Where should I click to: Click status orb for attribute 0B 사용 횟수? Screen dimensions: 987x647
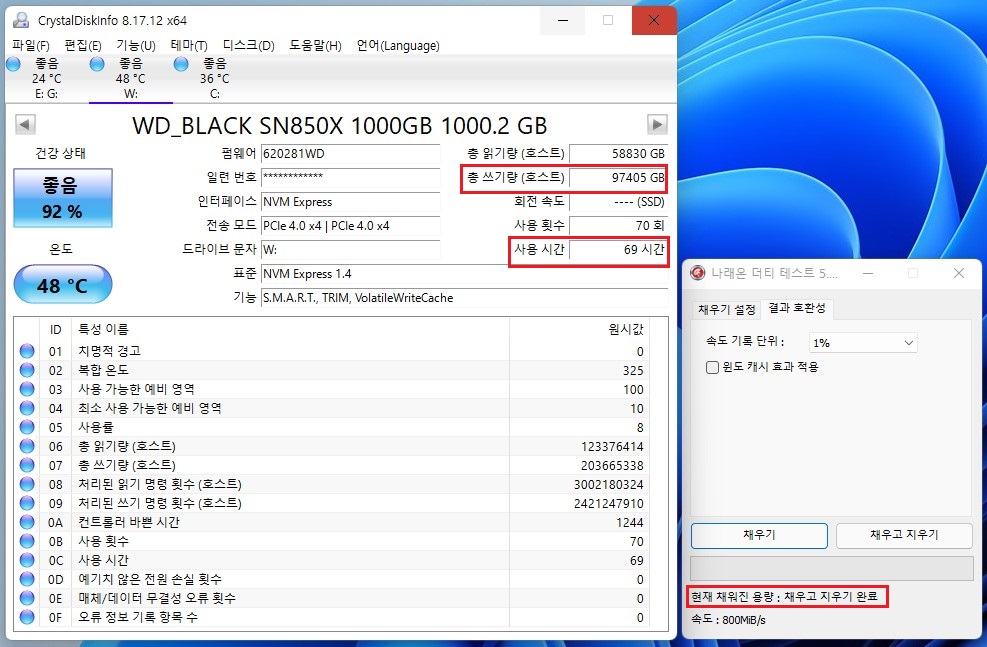pos(27,541)
